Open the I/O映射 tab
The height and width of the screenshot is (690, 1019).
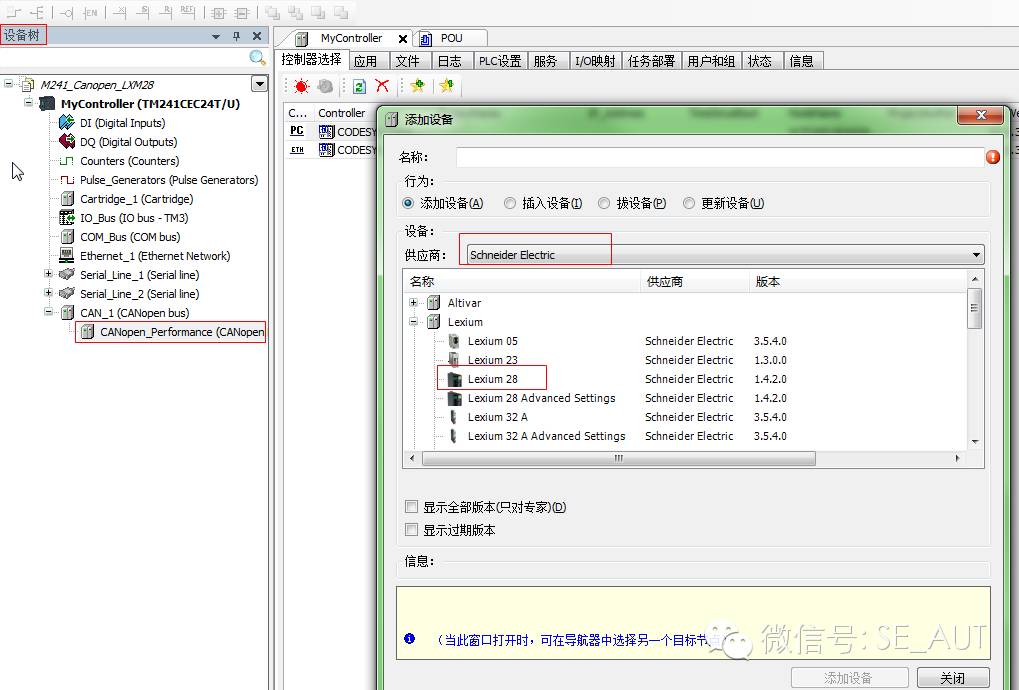[595, 61]
